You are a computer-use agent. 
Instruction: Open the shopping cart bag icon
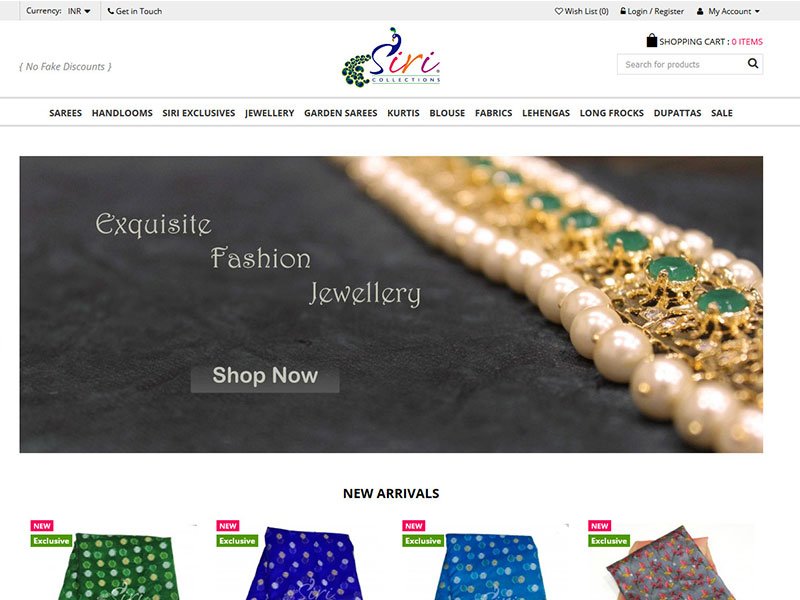(x=652, y=40)
